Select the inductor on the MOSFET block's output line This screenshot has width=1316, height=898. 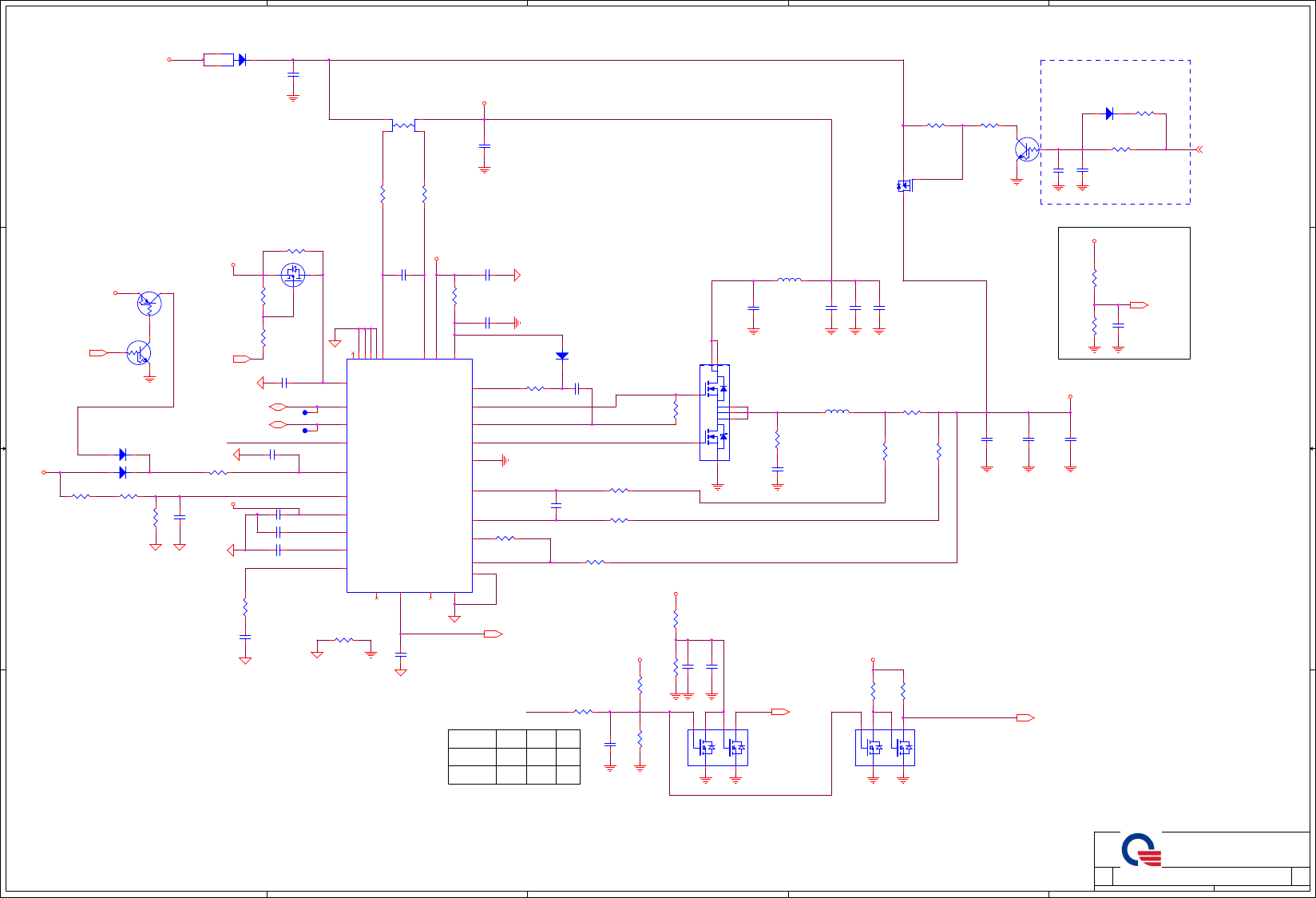(x=837, y=412)
